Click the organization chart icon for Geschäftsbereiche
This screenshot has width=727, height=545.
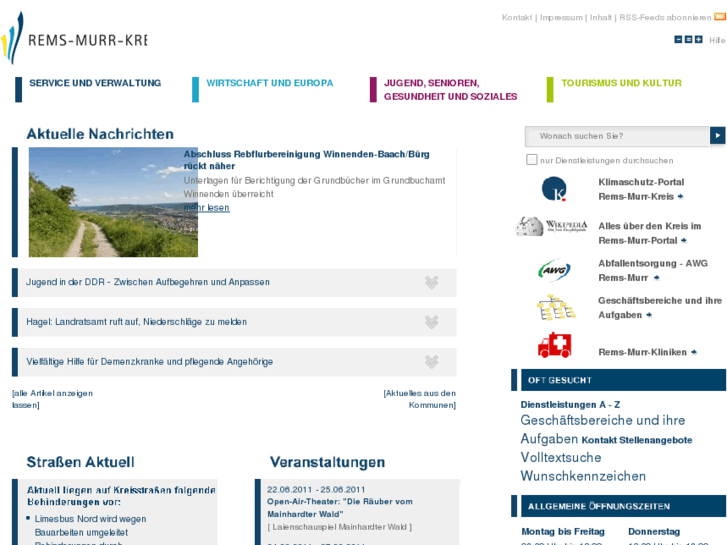[555, 308]
